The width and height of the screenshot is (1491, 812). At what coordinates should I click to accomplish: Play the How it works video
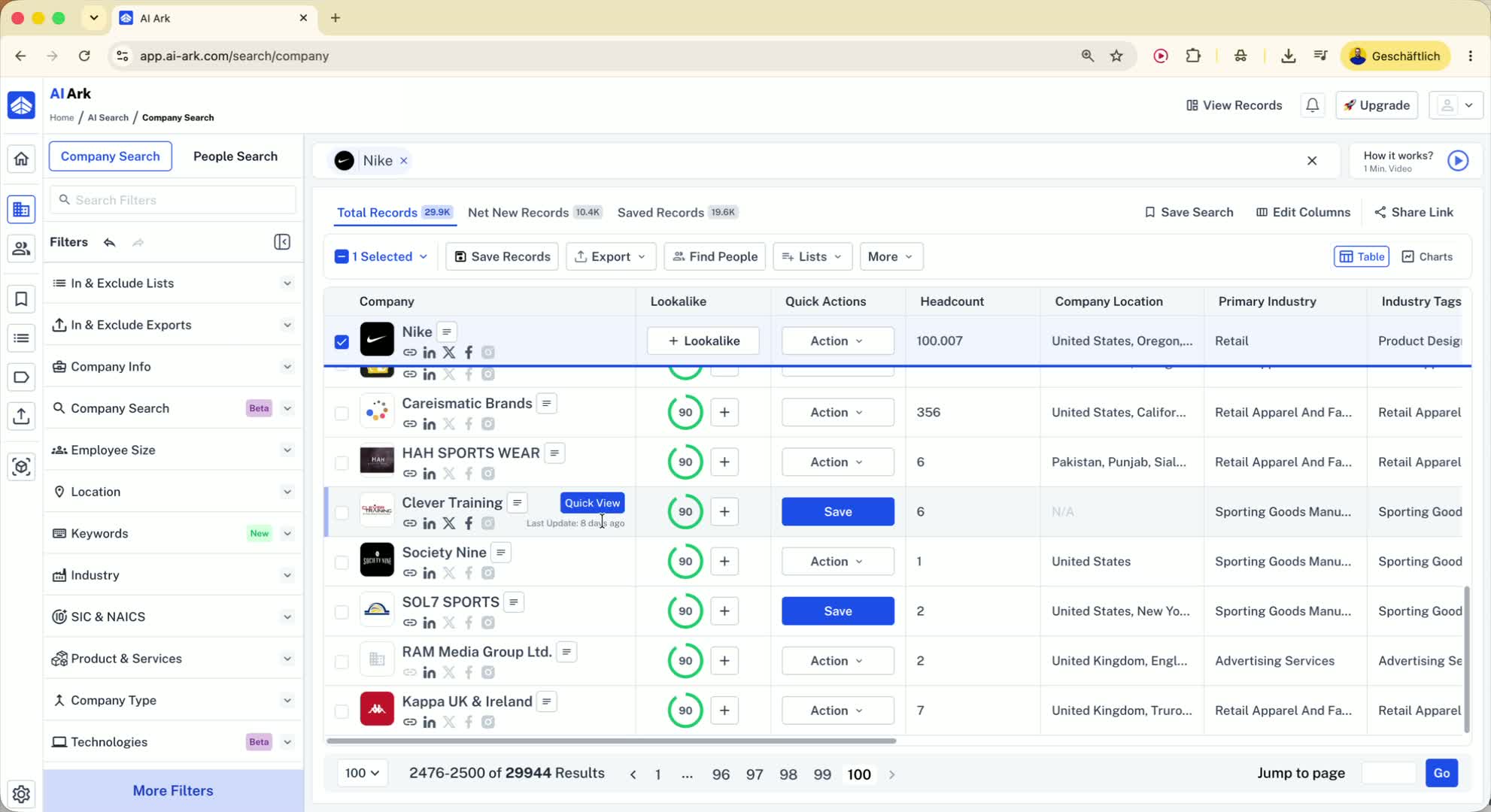tap(1458, 161)
